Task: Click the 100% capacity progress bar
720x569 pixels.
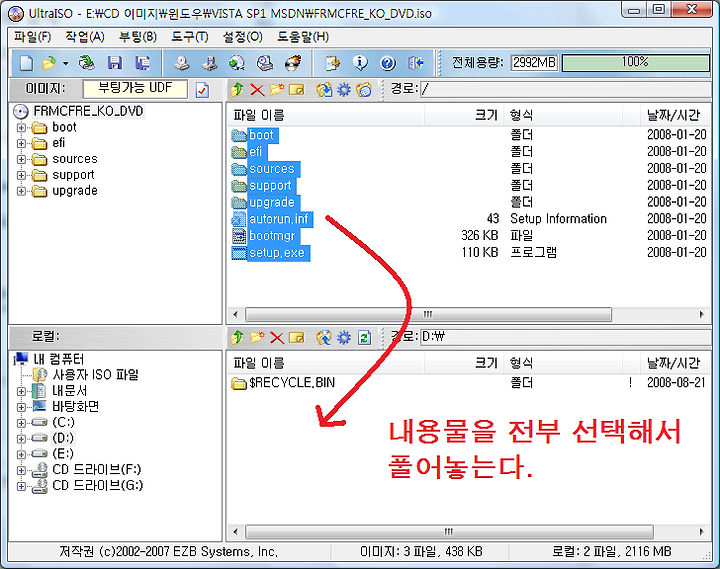Action: (636, 62)
